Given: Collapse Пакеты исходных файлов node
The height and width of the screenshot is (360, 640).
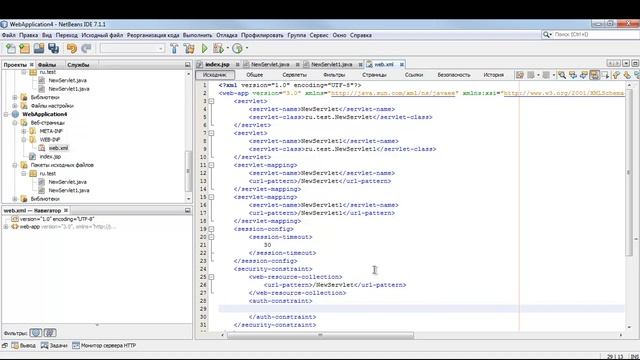Looking at the screenshot, I should click(x=15, y=165).
